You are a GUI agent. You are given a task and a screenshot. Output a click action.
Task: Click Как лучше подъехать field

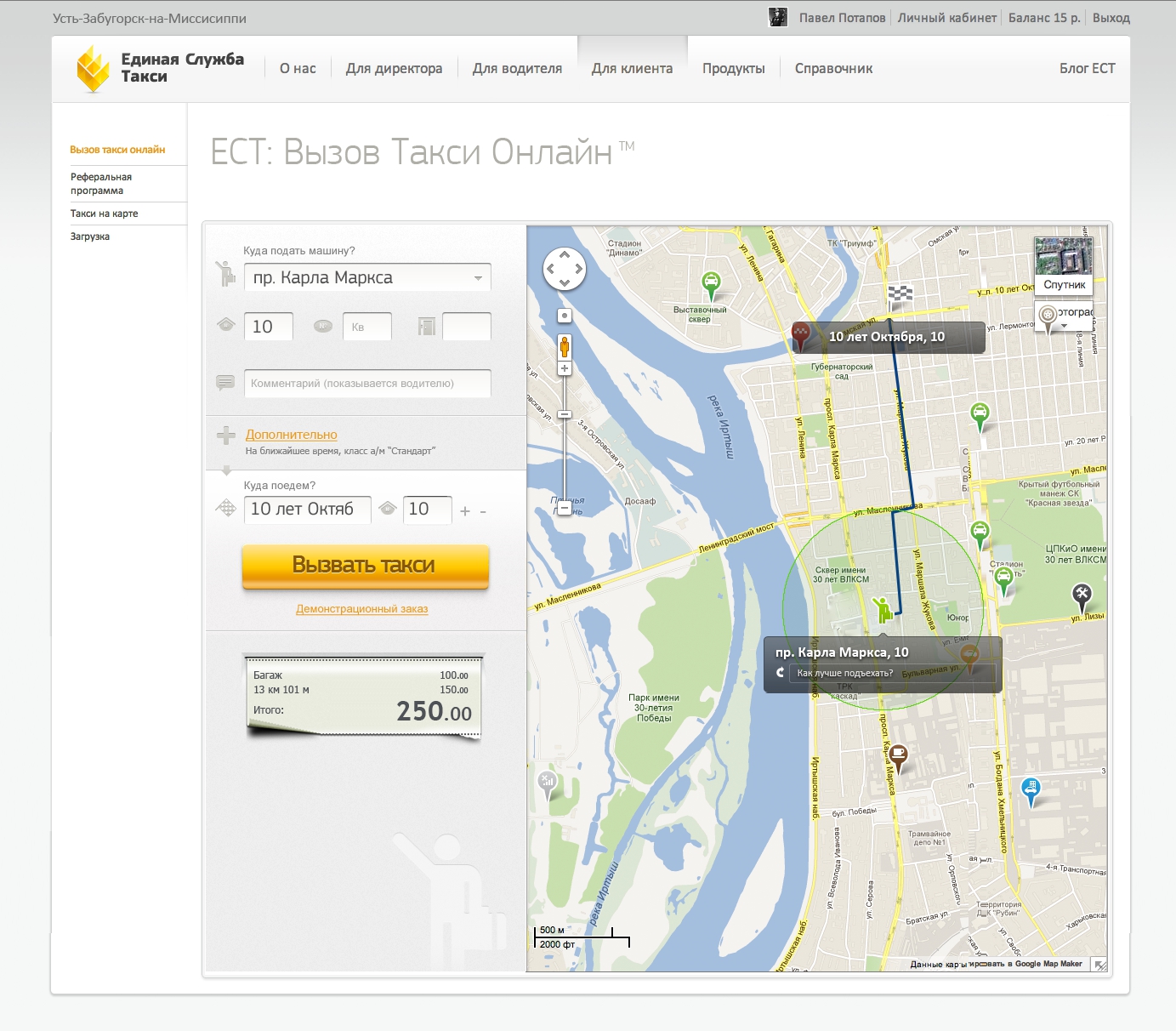(892, 673)
